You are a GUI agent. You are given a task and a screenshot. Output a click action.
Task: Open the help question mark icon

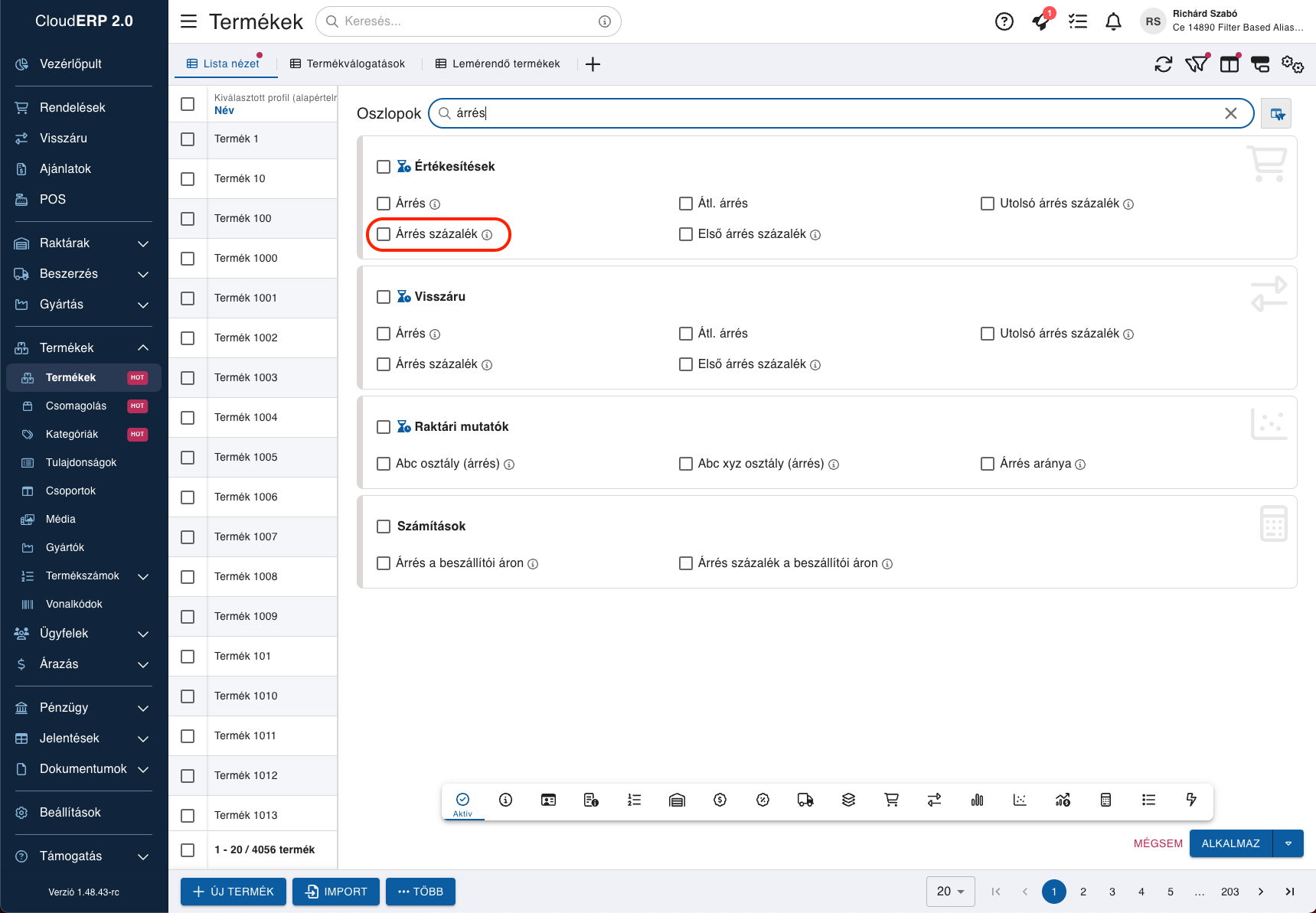tap(1004, 21)
